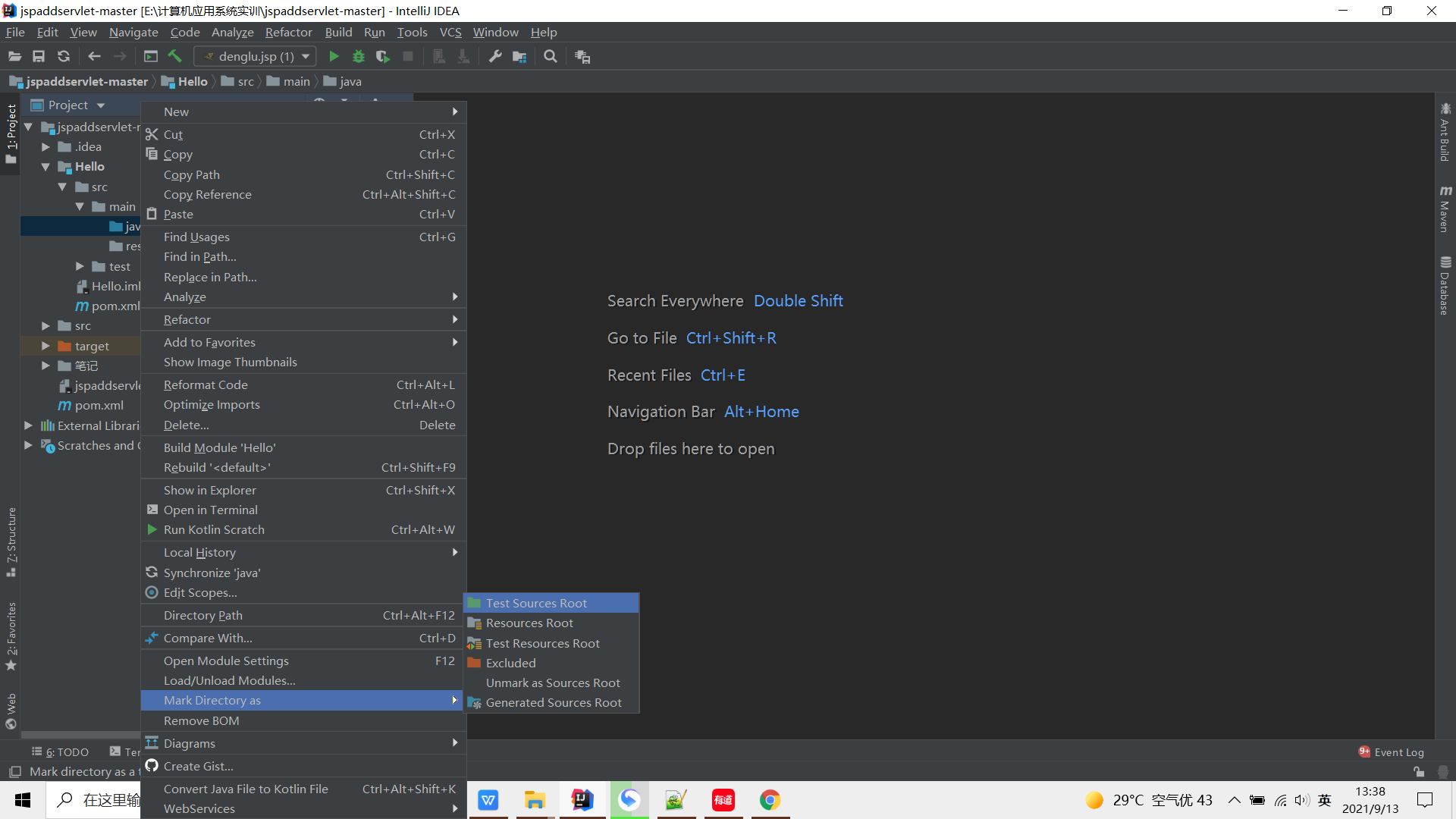Image resolution: width=1456 pixels, height=819 pixels.
Task: Click the green Run button in toolbar
Action: pyautogui.click(x=334, y=56)
